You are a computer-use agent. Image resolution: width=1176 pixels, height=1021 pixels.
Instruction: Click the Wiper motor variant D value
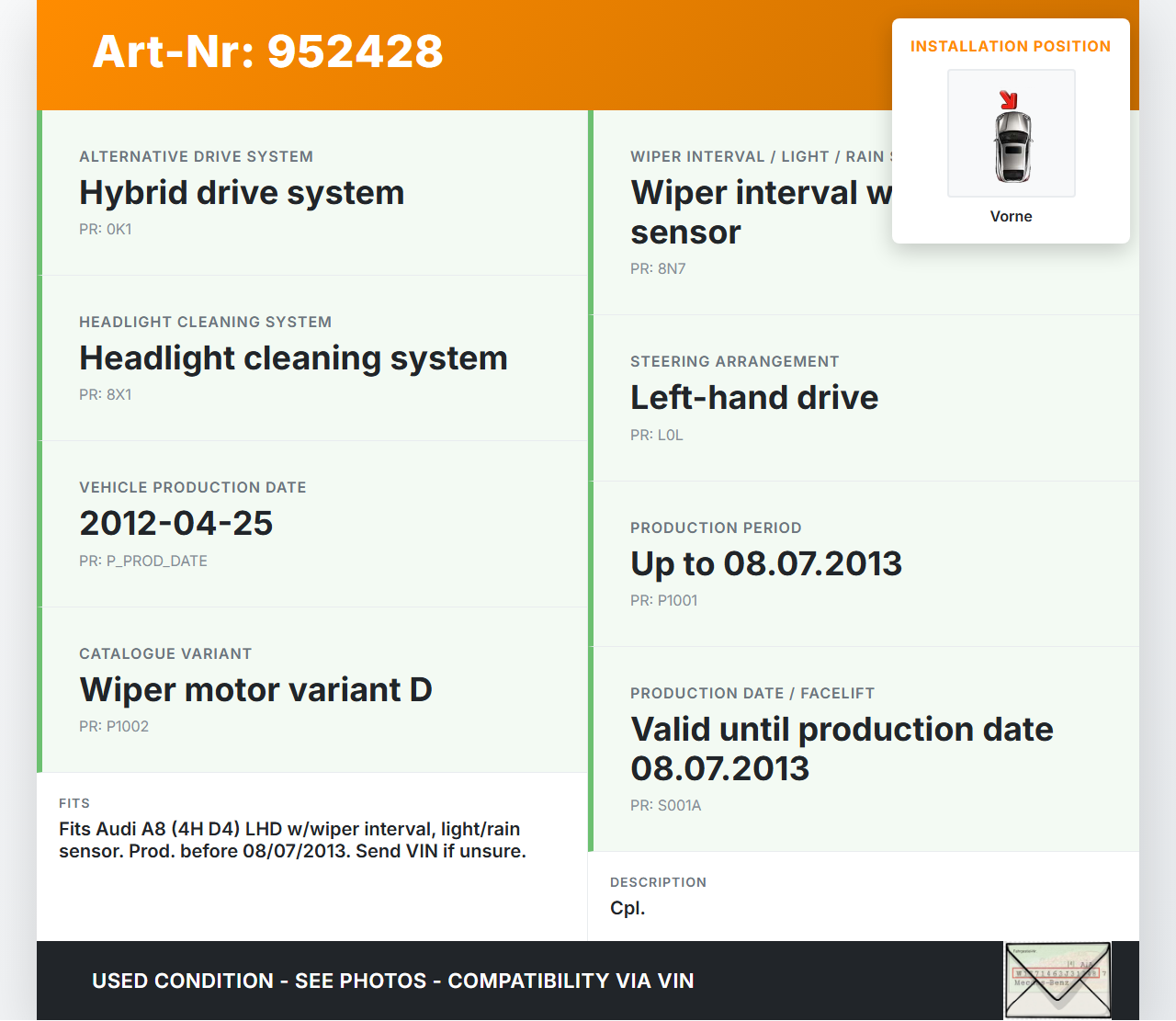[x=255, y=690]
